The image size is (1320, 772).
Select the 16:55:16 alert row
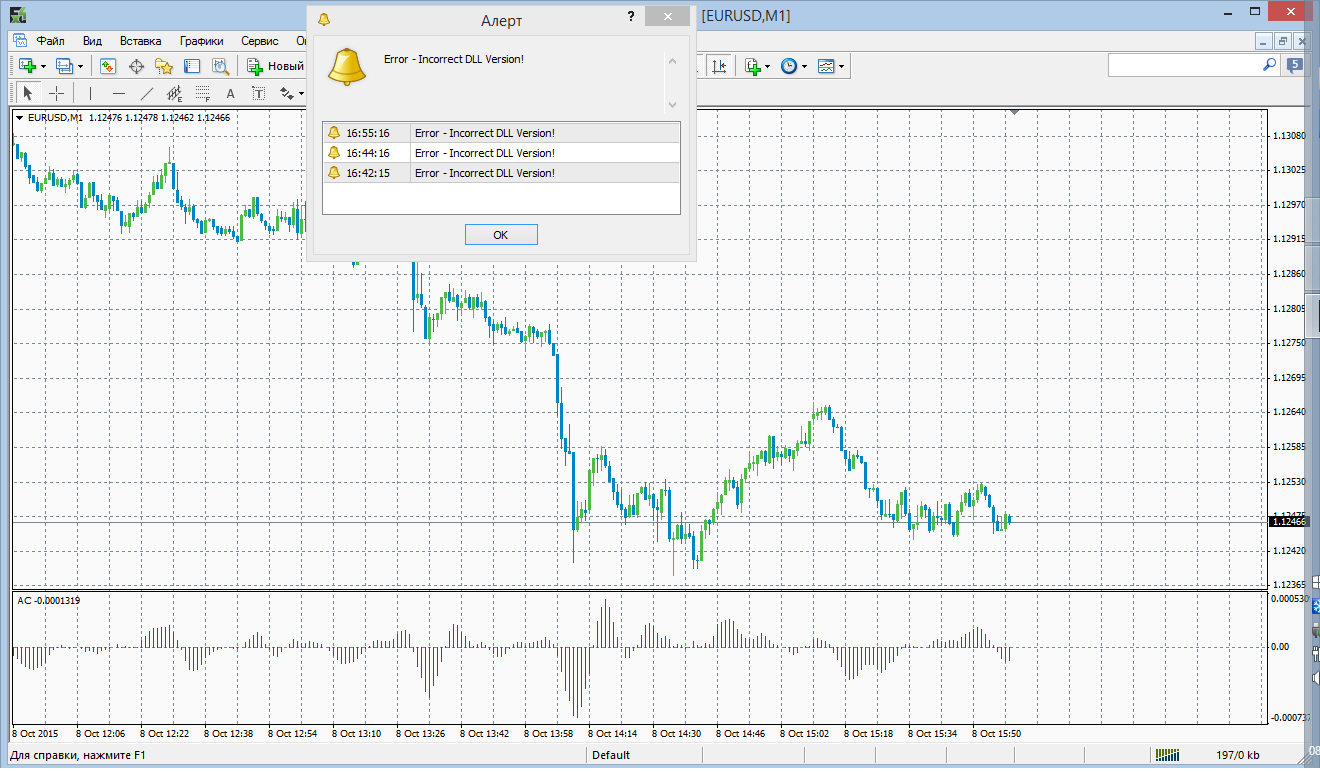click(501, 133)
